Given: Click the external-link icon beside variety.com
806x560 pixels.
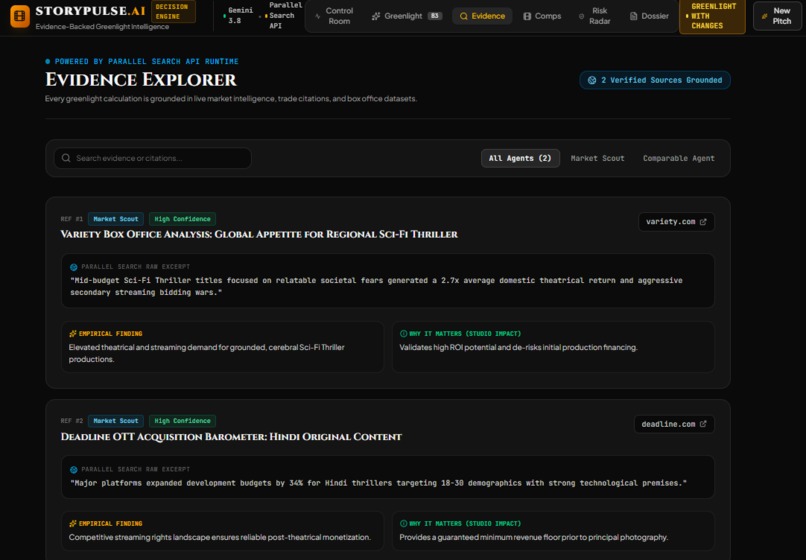Looking at the screenshot, I should click(703, 222).
